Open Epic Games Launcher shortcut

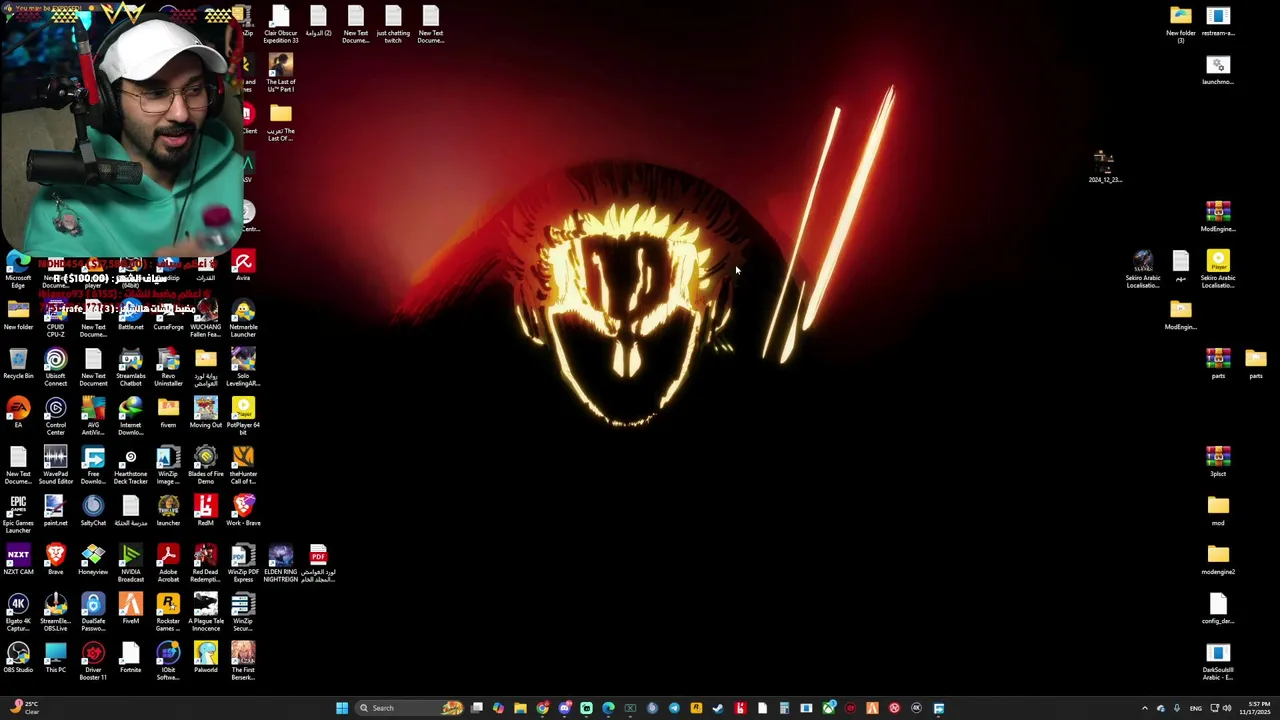click(18, 514)
